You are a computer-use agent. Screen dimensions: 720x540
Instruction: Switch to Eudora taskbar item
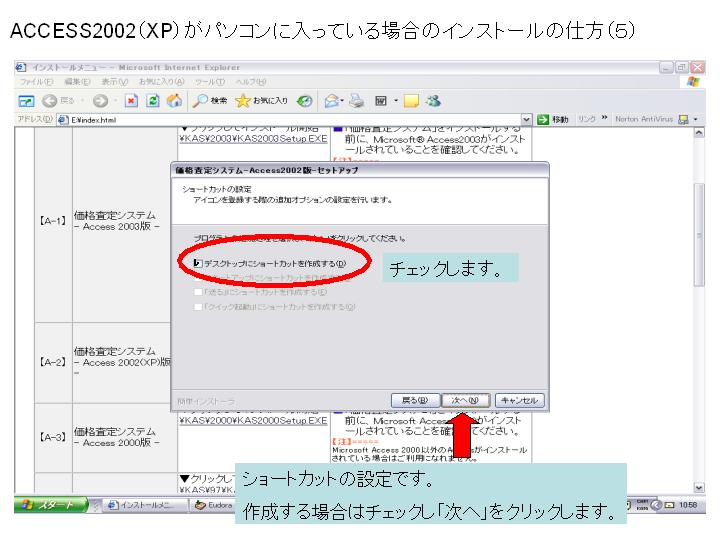click(214, 505)
